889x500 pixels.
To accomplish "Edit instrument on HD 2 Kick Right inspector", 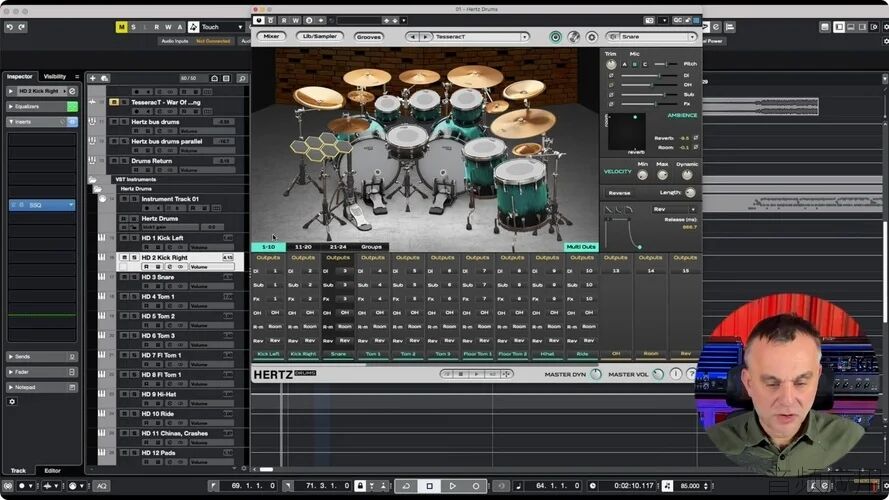I will [72, 91].
